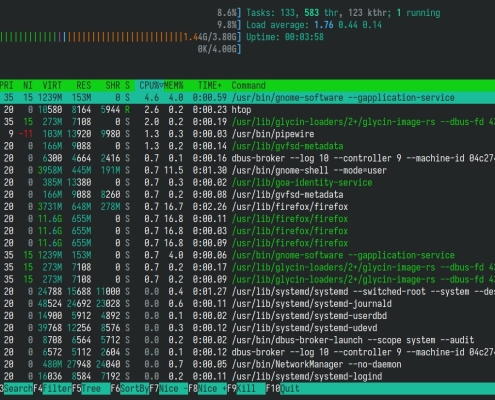Select the highlighted gnome-software row with 4.6 CPU

pyautogui.click(x=247, y=98)
